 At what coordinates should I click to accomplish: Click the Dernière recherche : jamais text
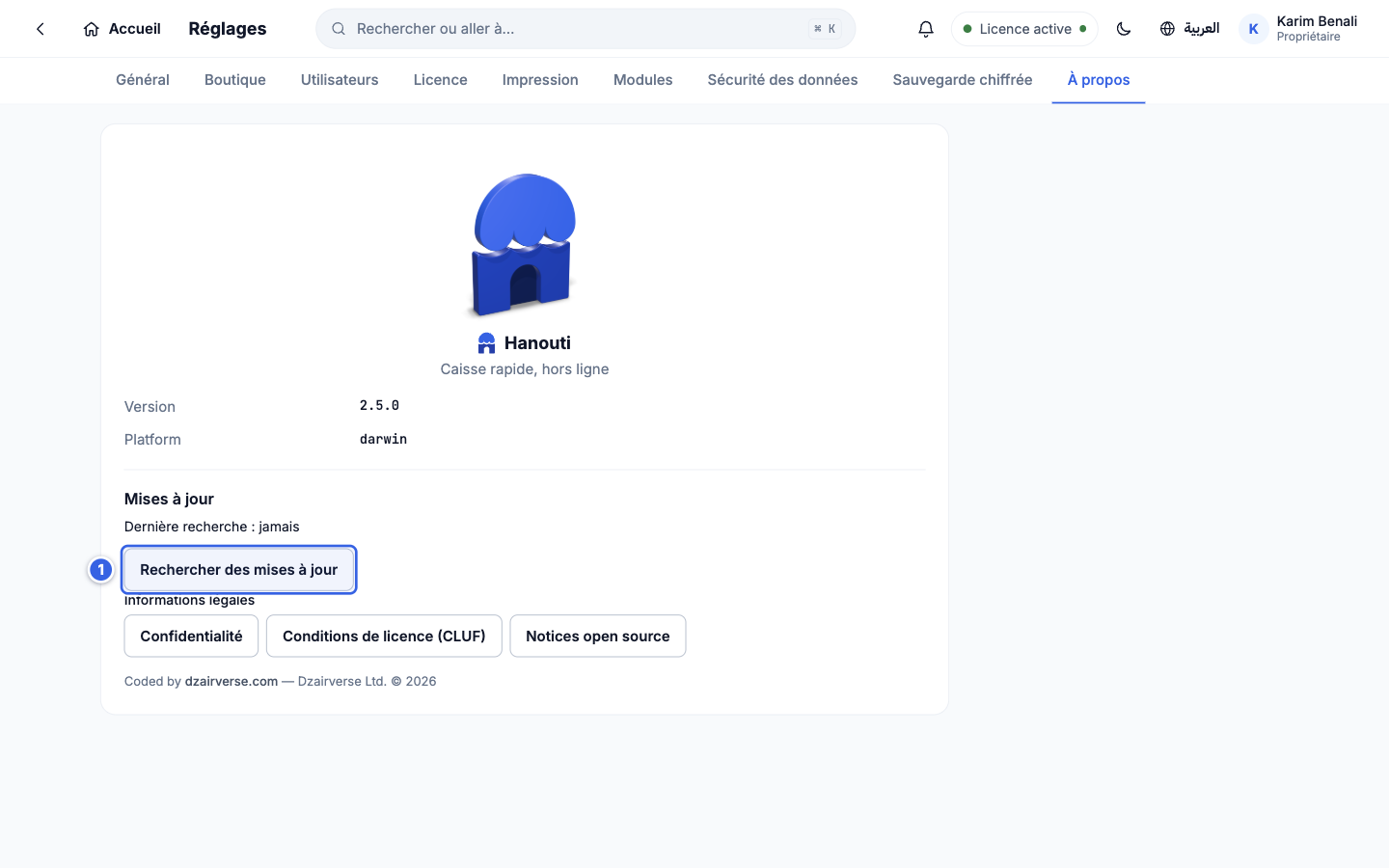pyautogui.click(x=212, y=527)
